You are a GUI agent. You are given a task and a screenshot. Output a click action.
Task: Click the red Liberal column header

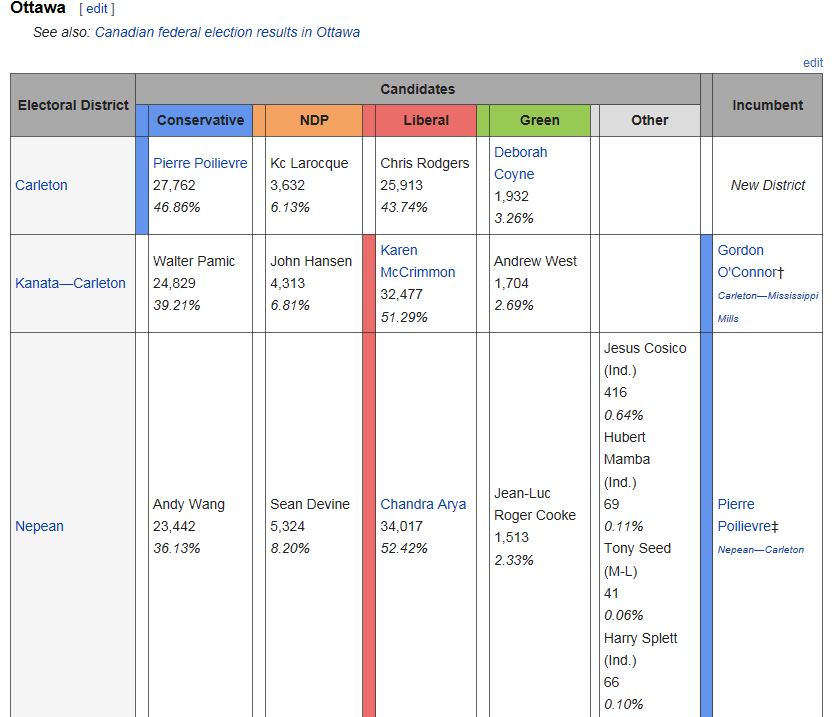pyautogui.click(x=426, y=120)
